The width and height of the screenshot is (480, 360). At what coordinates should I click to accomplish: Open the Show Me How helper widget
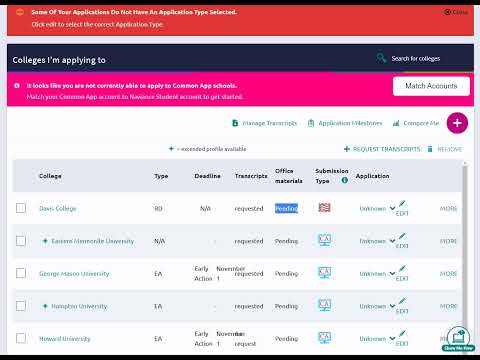coord(458,339)
